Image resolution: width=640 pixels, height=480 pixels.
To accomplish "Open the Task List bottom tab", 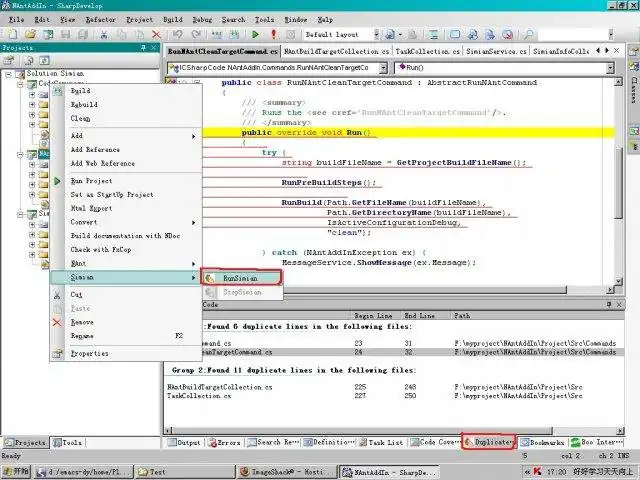I will [x=381, y=442].
